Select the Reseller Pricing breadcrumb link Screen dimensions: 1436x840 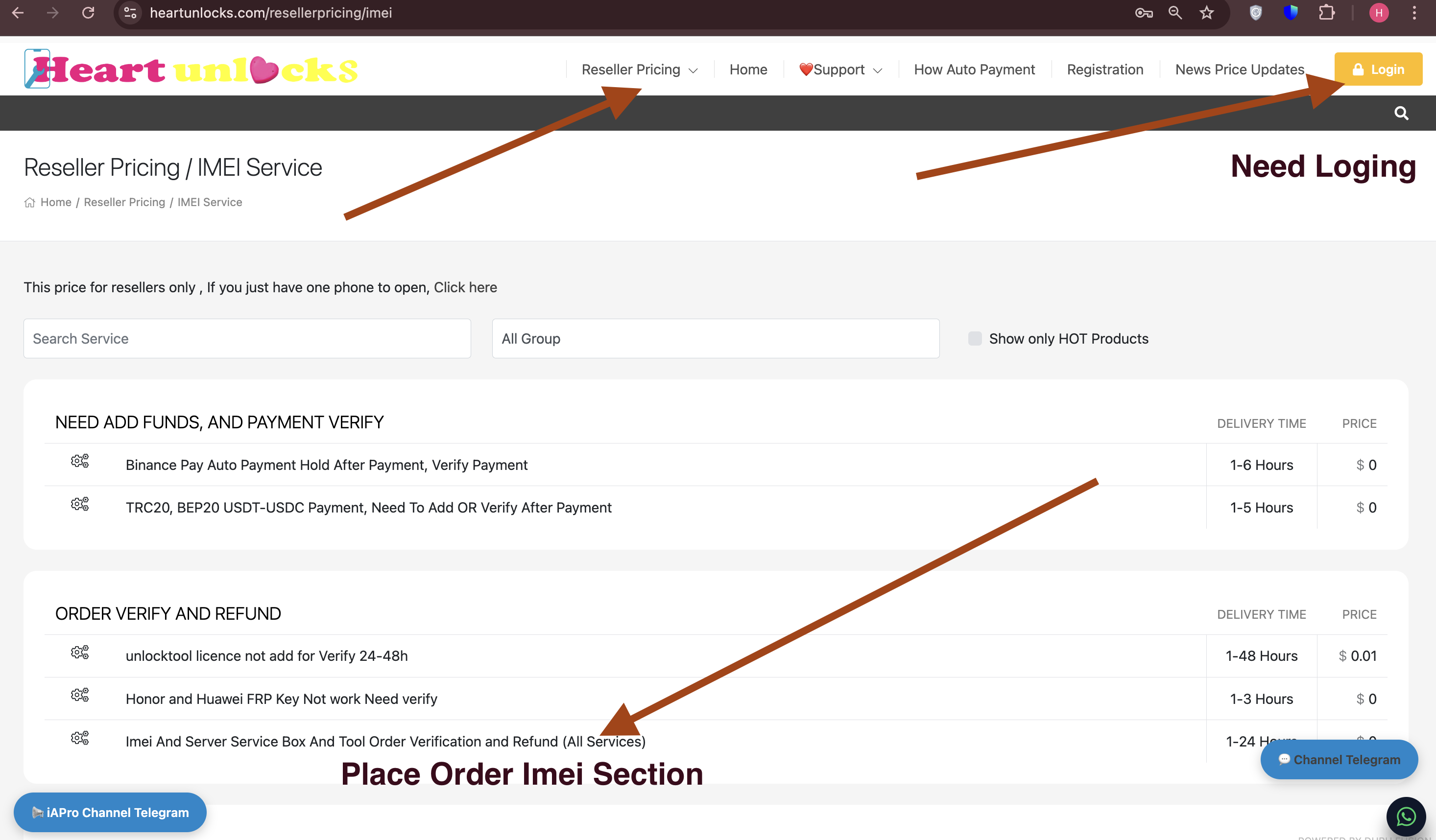click(124, 202)
